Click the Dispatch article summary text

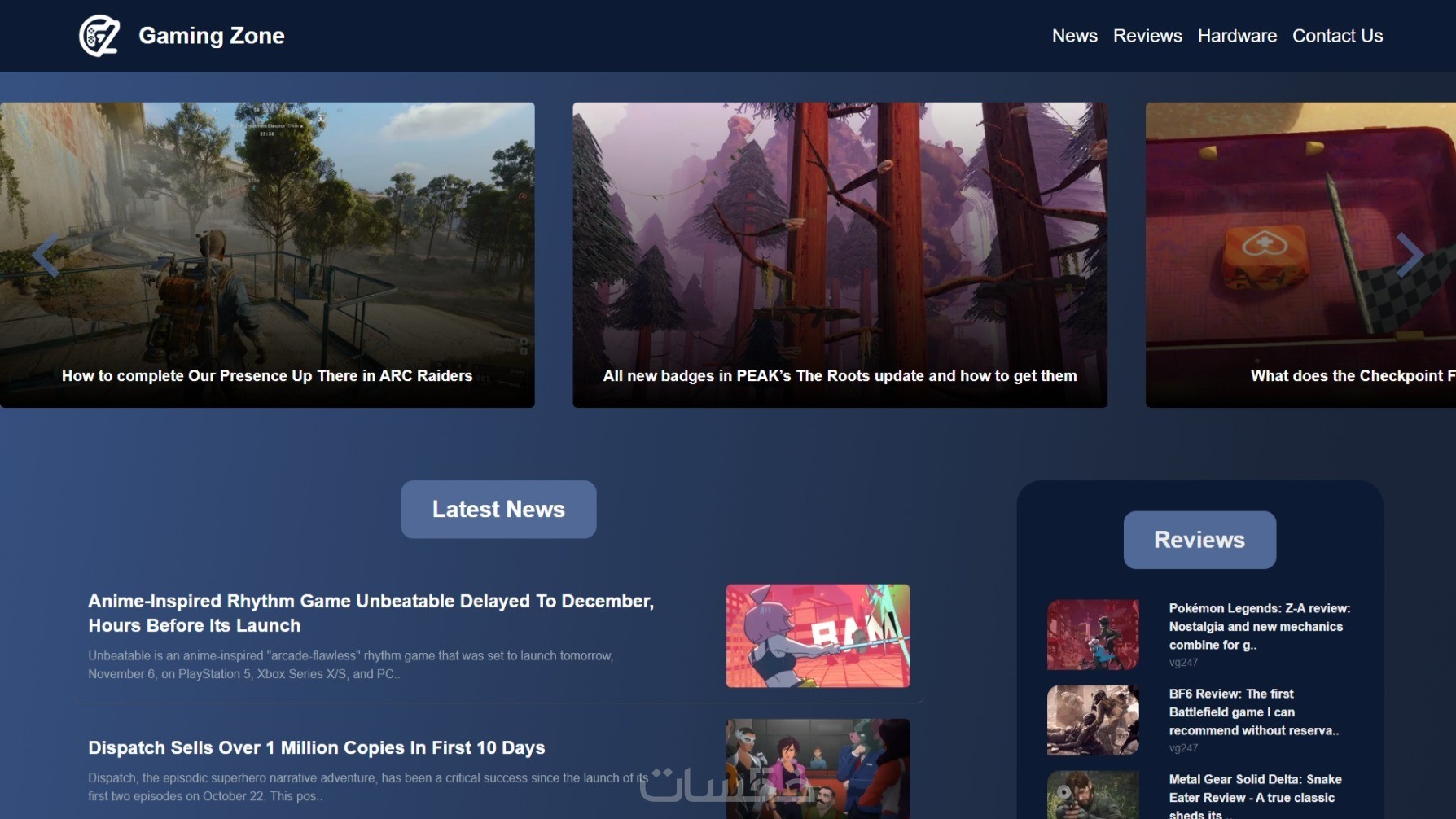(368, 787)
